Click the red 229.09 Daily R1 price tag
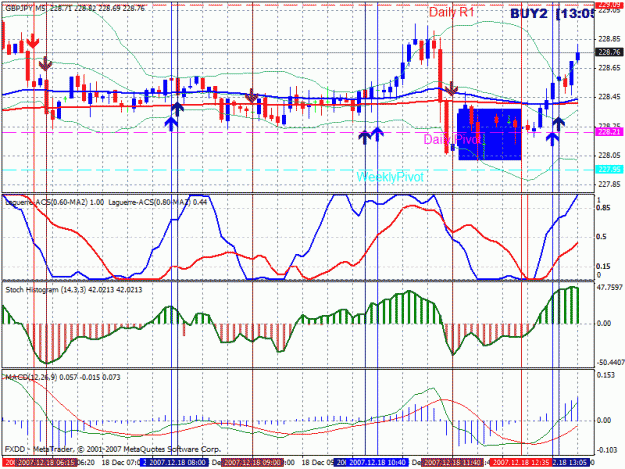Screen dimensions: 625x469 coord(609,4)
